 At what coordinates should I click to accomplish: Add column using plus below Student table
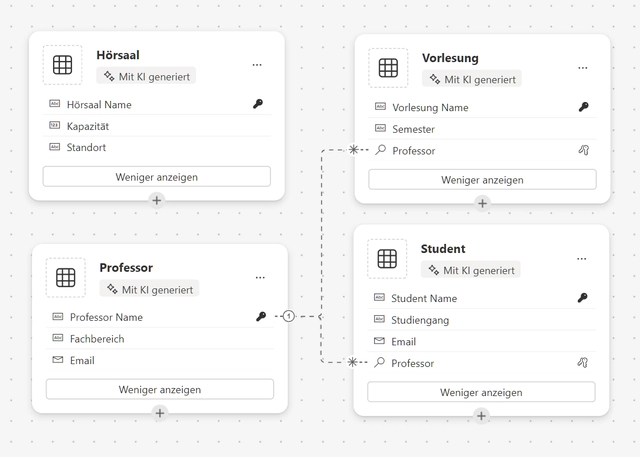[481, 416]
